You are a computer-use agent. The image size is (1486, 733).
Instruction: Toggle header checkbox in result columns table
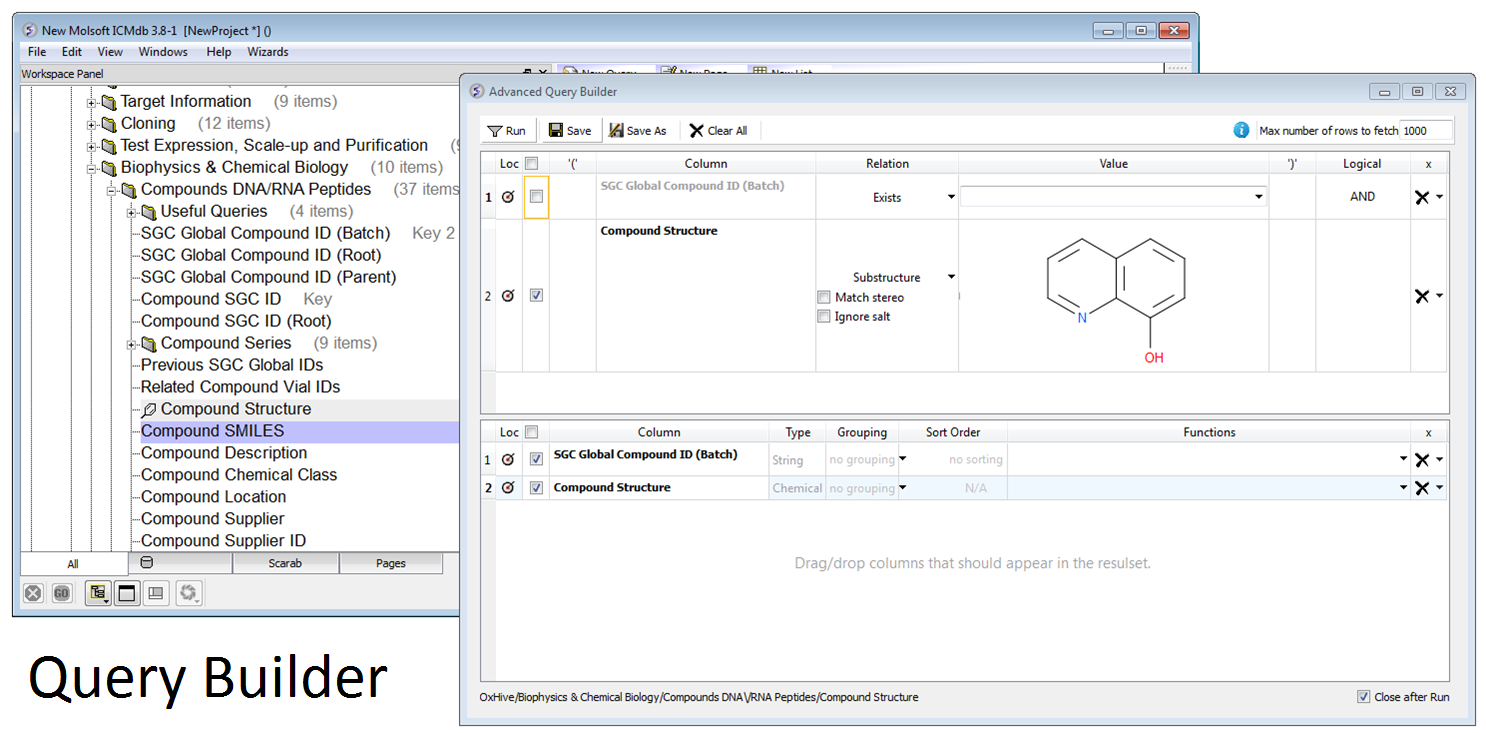point(532,432)
